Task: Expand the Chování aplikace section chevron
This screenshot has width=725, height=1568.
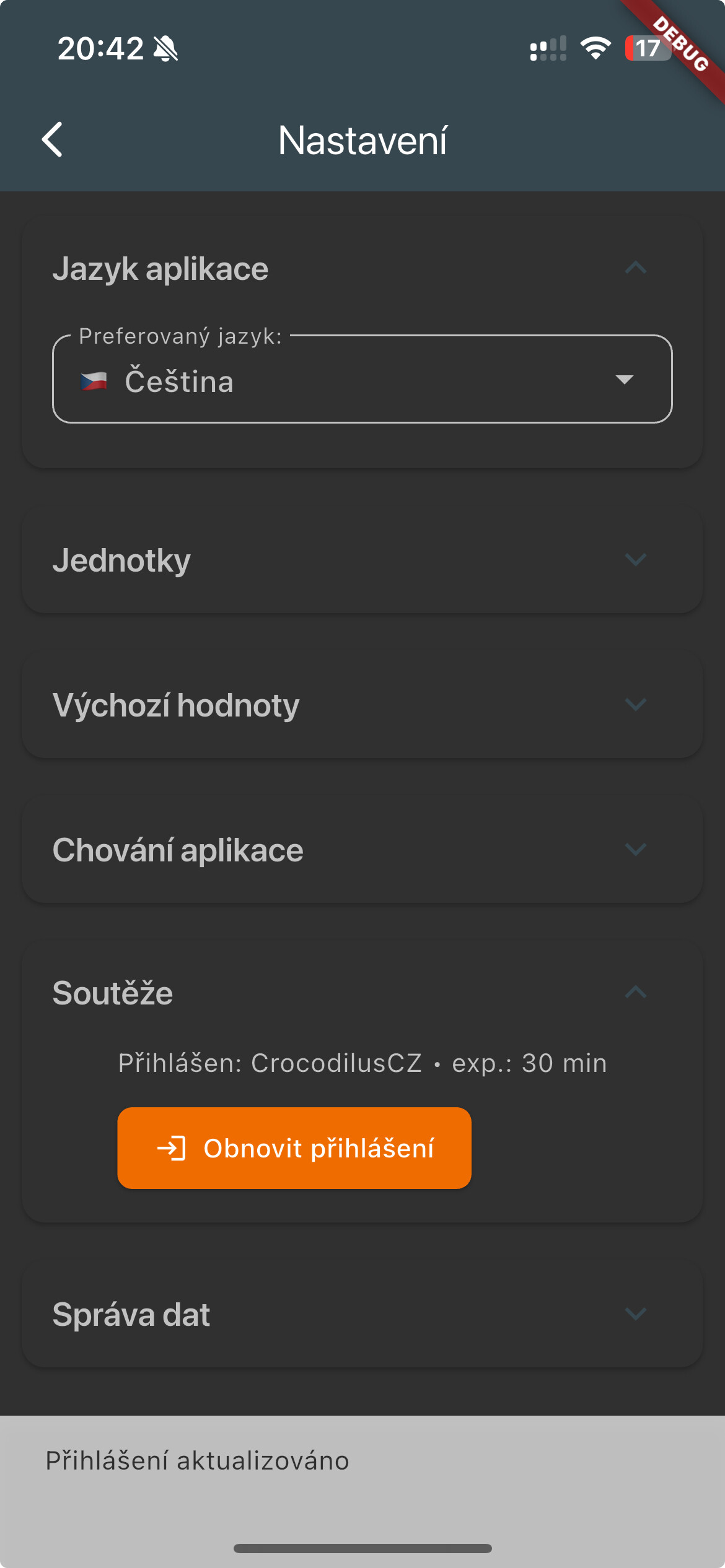Action: pyautogui.click(x=635, y=850)
